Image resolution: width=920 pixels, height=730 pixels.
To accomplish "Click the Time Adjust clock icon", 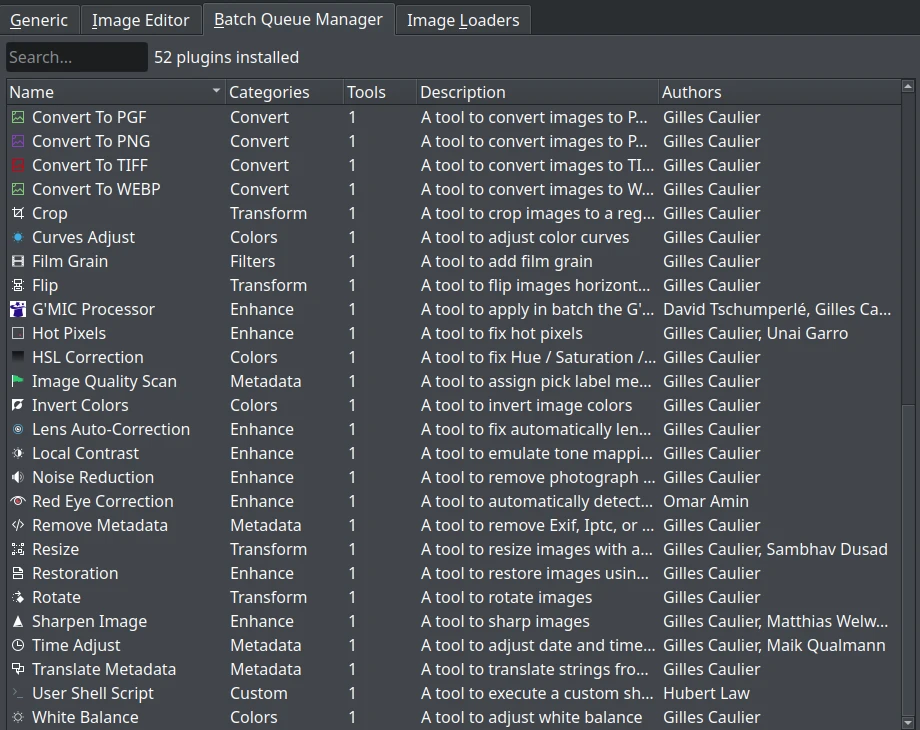I will pyautogui.click(x=18, y=645).
